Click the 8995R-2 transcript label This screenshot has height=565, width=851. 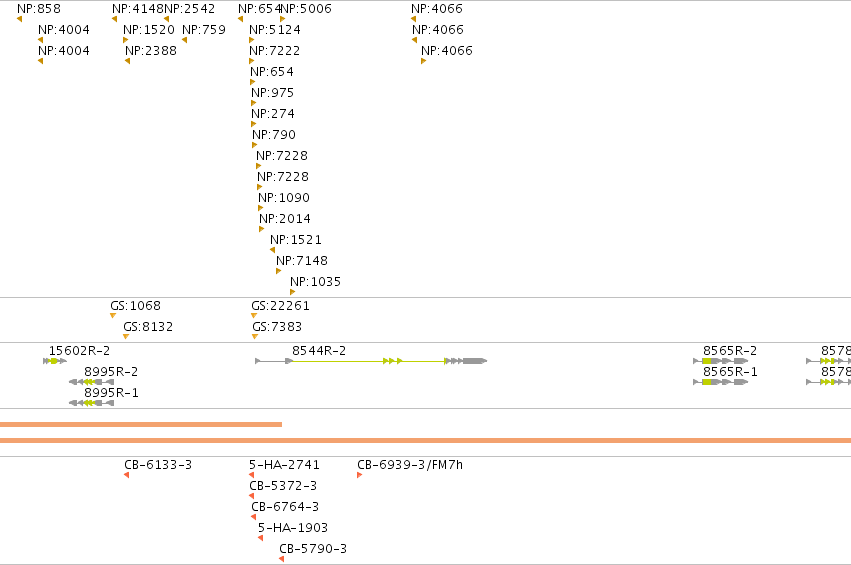click(x=111, y=372)
